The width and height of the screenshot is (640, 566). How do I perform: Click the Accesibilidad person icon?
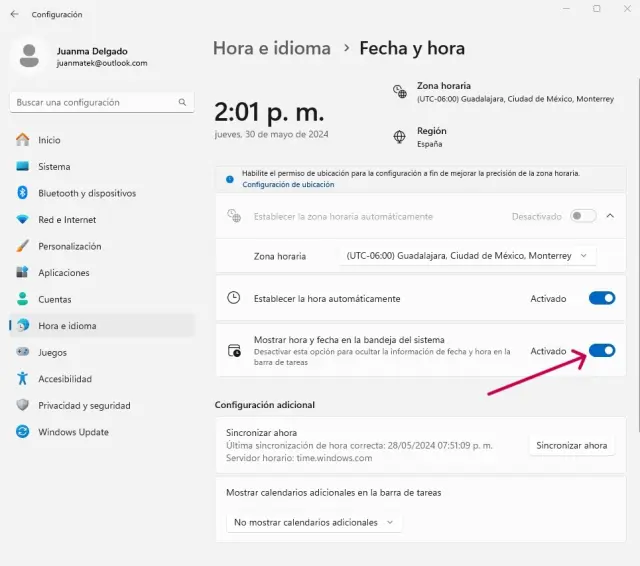pos(22,379)
